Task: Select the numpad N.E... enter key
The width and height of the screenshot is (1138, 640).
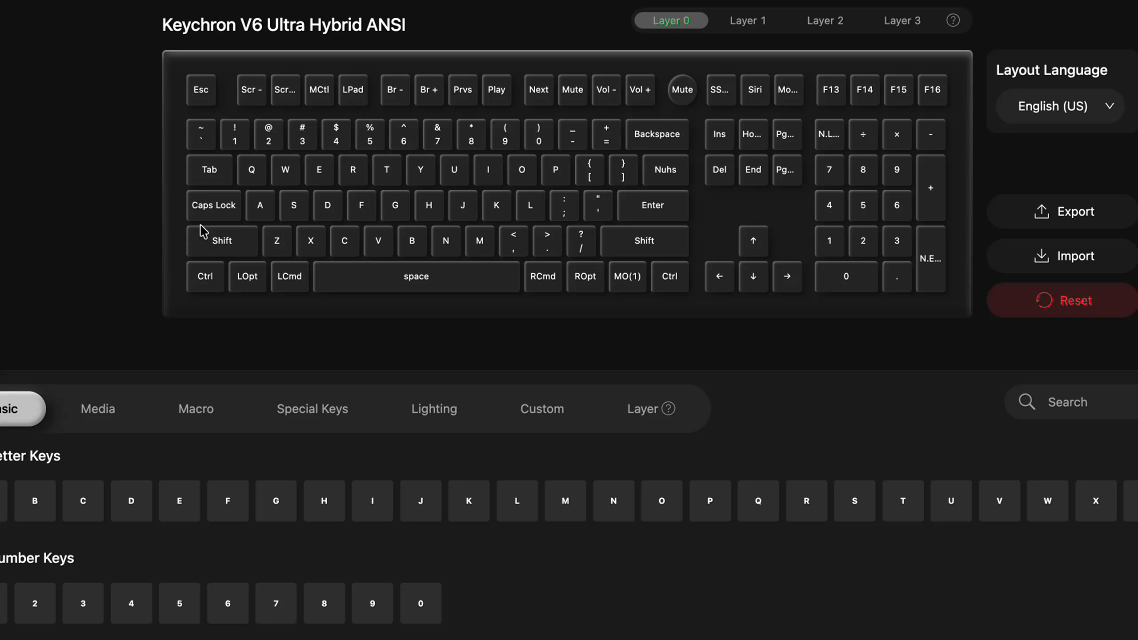Action: 930,259
